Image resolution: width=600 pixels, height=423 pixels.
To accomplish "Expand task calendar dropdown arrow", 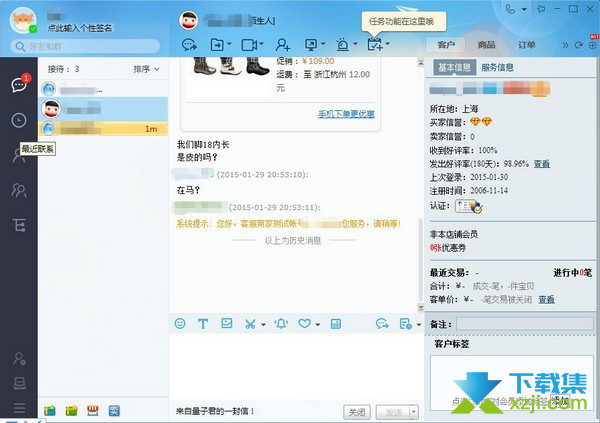I will coord(388,44).
